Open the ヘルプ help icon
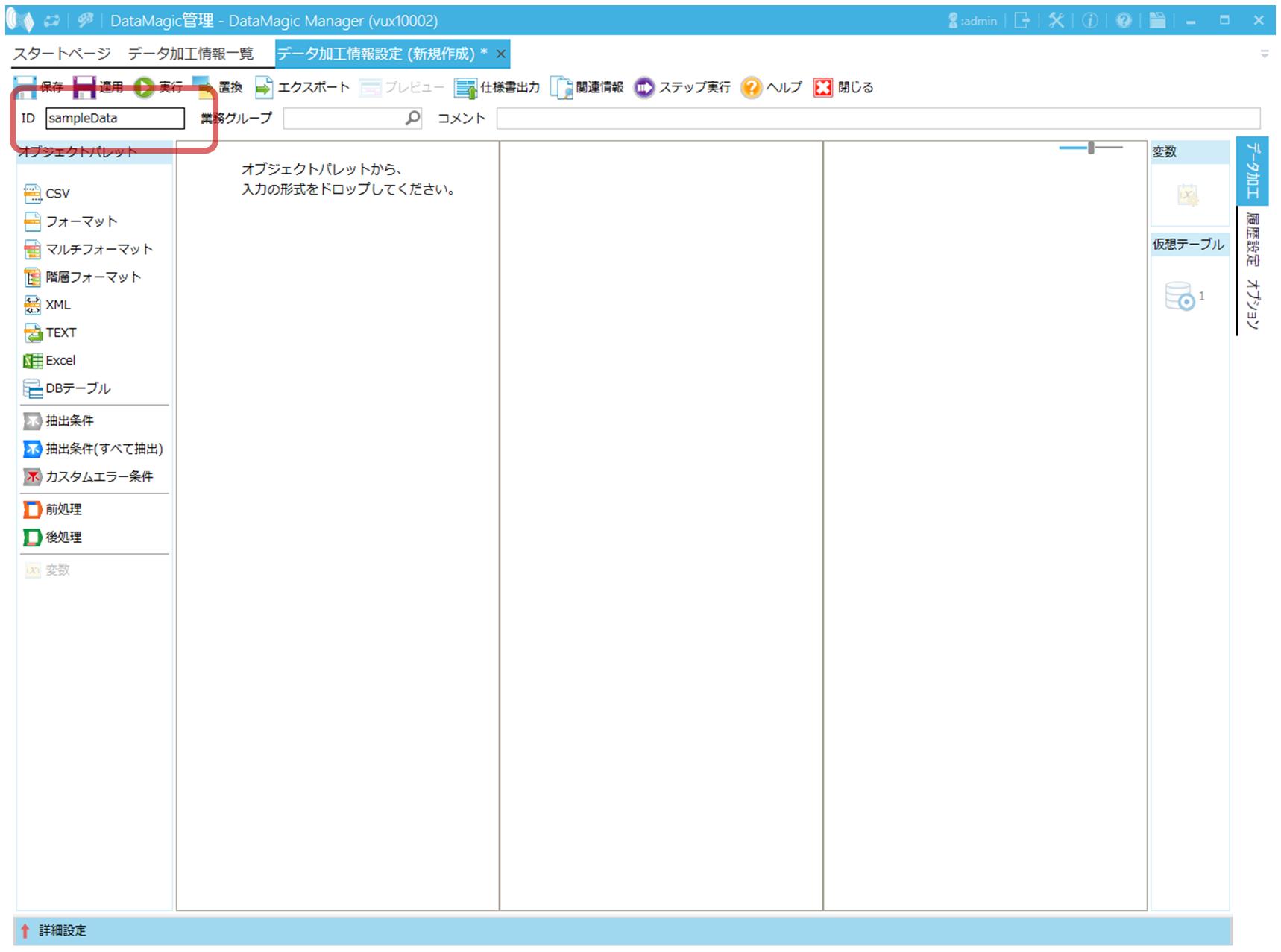The width and height of the screenshot is (1281, 952). pos(752,88)
